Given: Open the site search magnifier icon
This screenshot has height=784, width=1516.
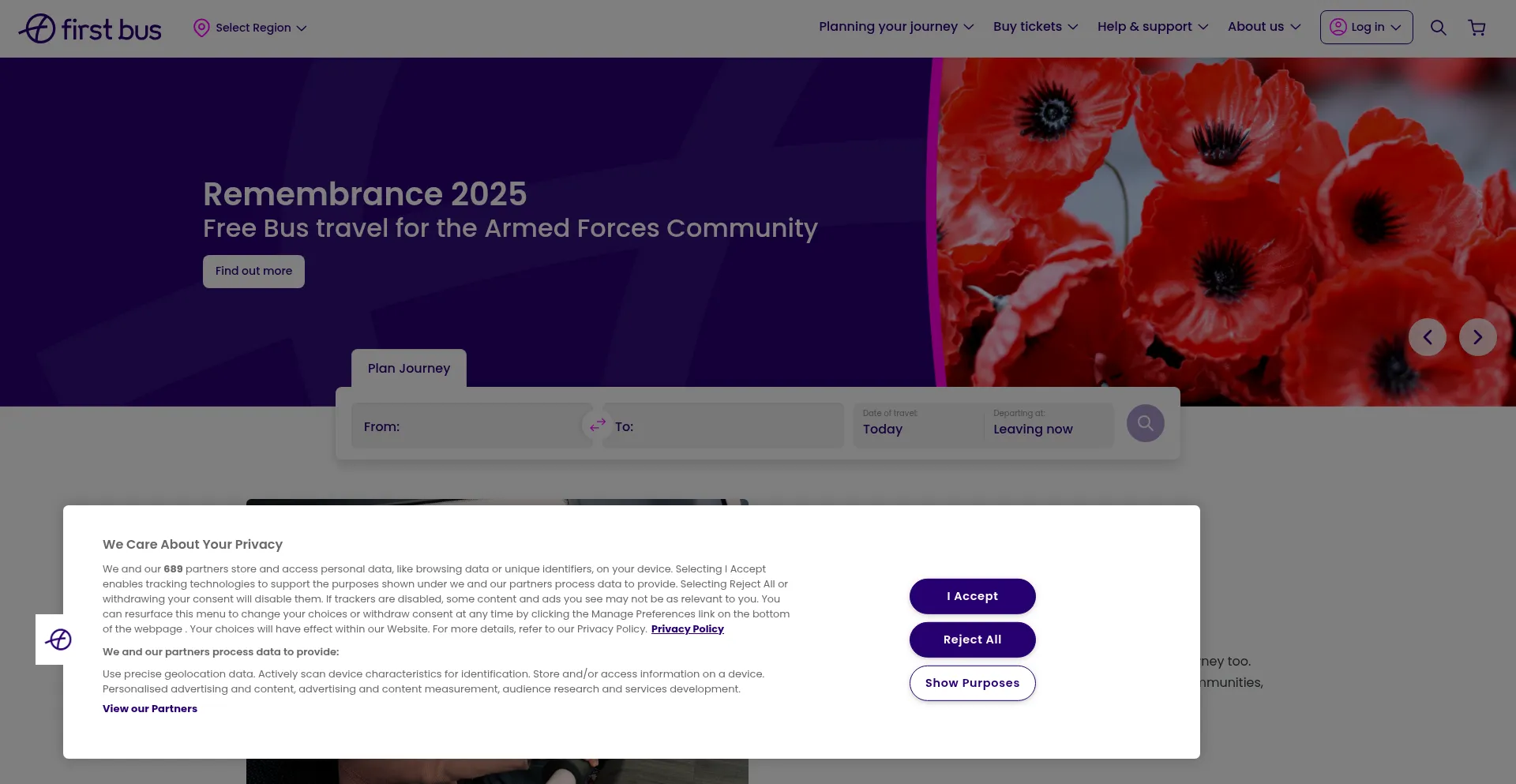Looking at the screenshot, I should tap(1438, 28).
